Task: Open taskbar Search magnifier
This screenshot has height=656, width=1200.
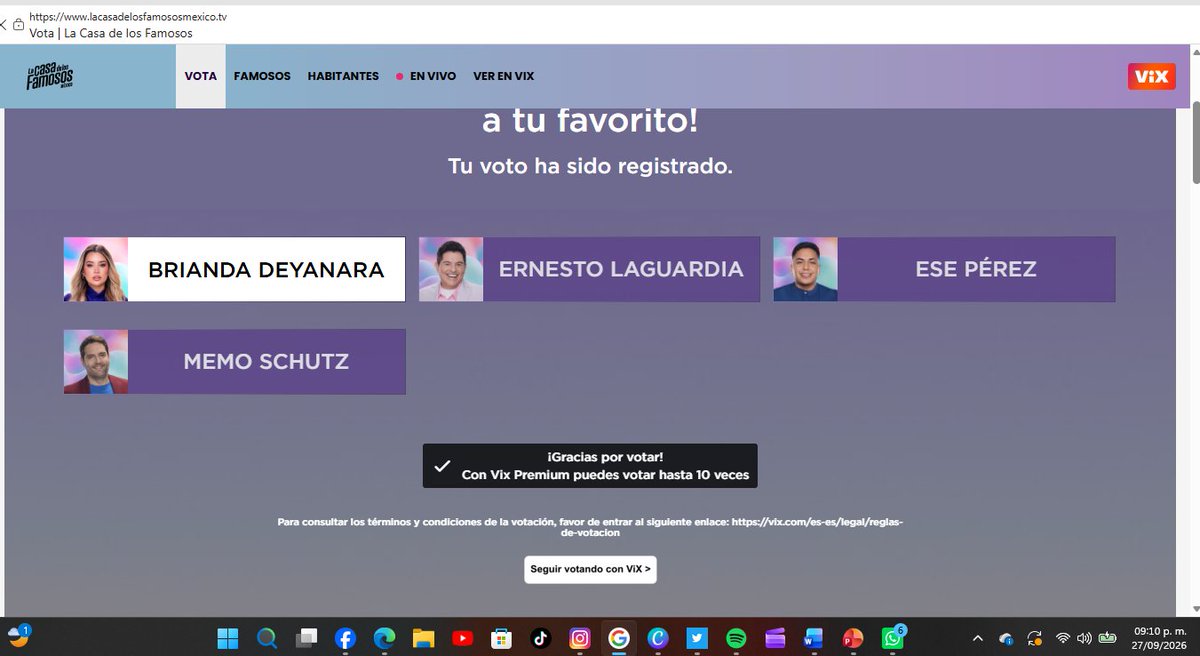Action: [x=267, y=638]
